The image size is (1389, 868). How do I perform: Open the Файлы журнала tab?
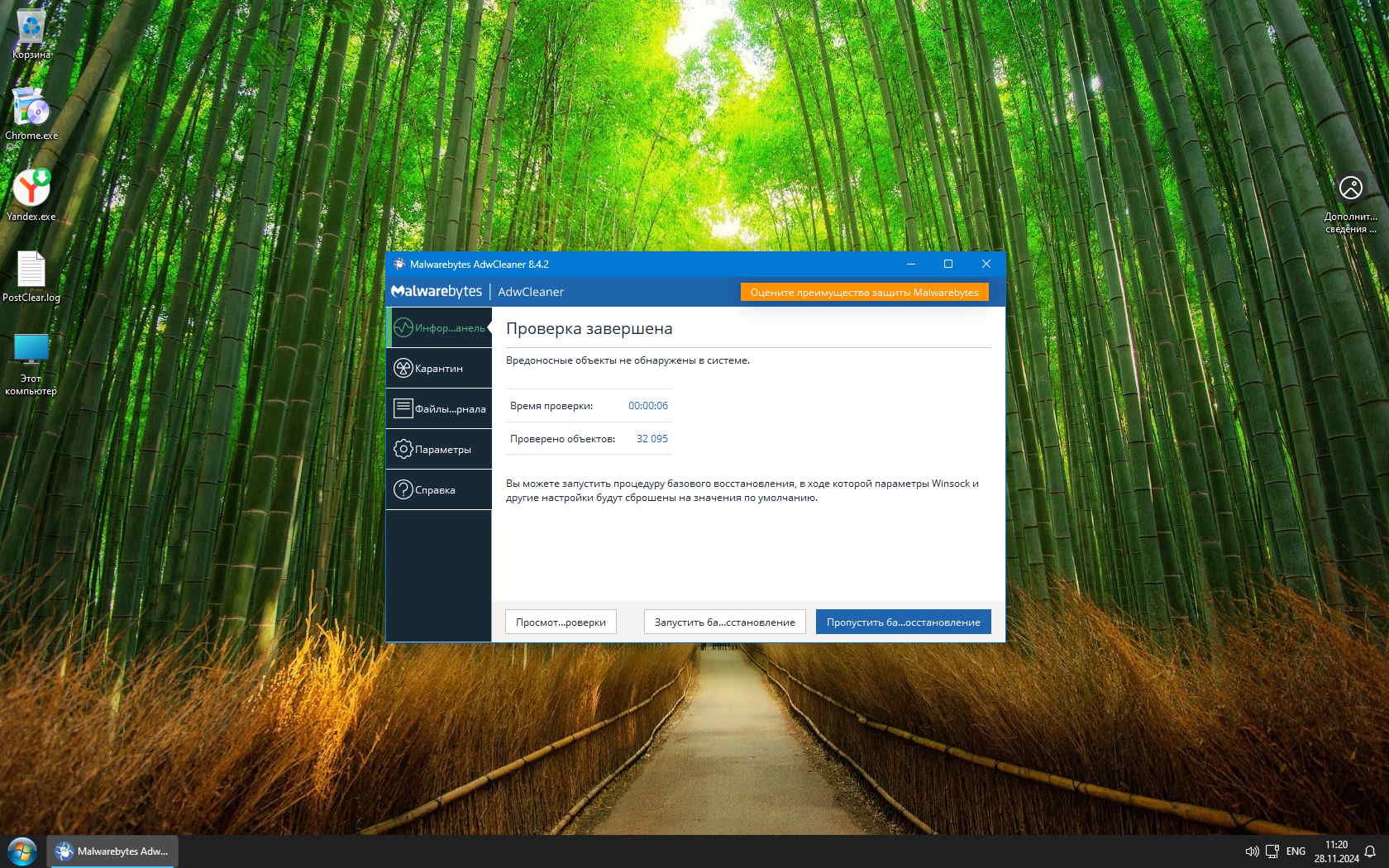tap(439, 408)
